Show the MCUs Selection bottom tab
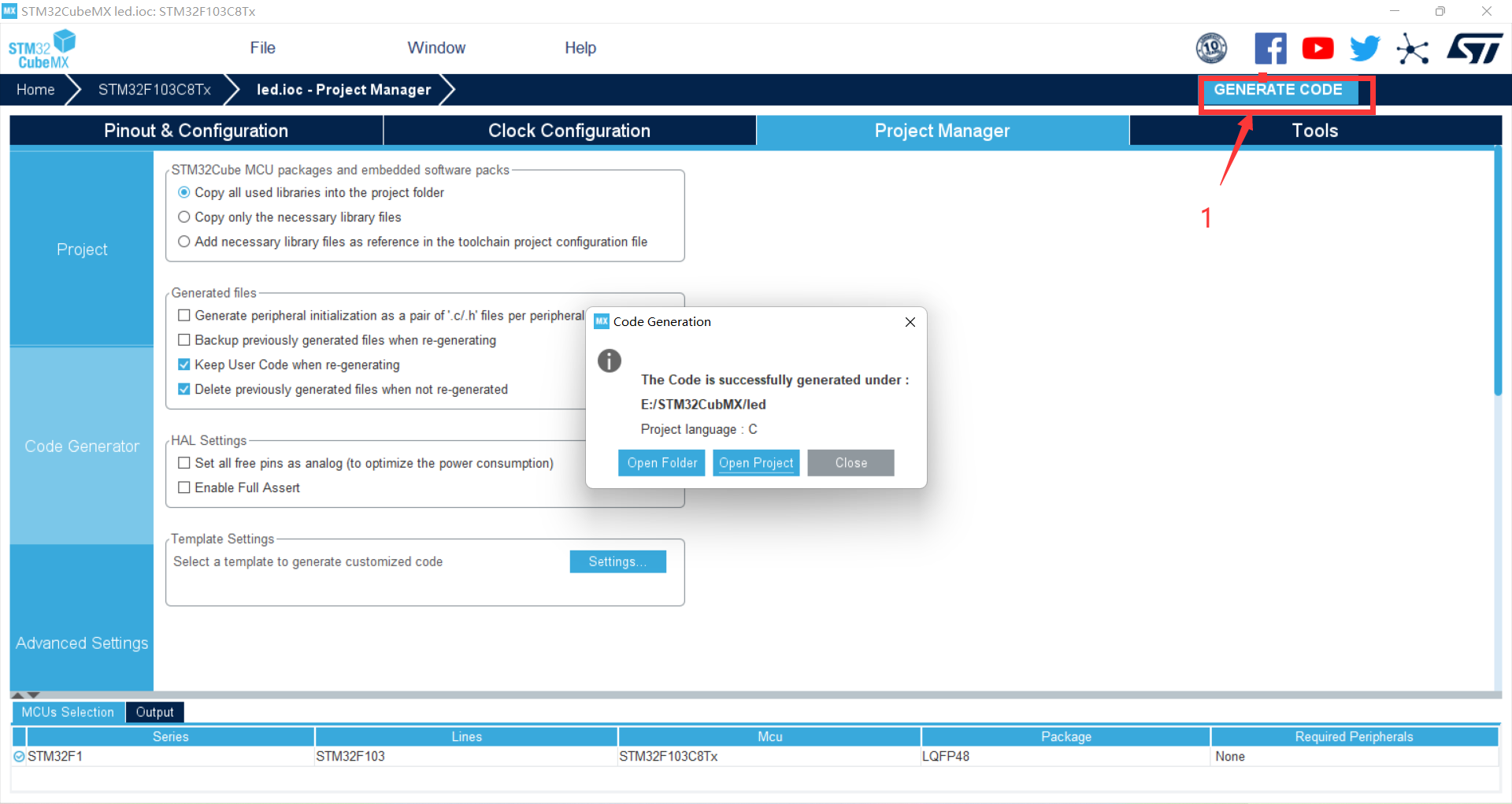 pyautogui.click(x=68, y=712)
